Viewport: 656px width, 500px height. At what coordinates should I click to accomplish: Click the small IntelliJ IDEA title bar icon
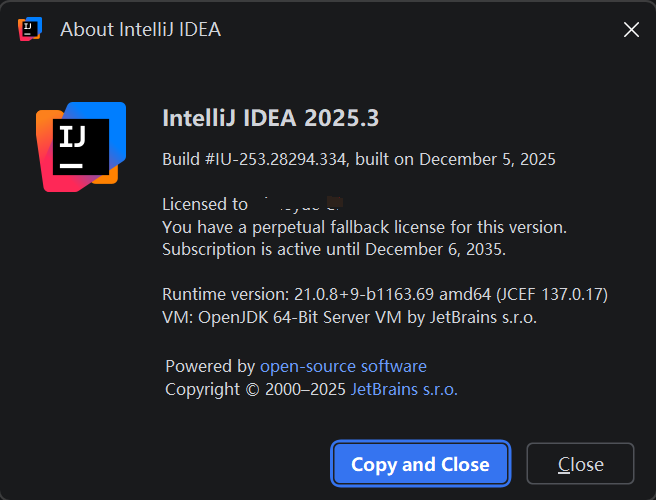pos(30,29)
